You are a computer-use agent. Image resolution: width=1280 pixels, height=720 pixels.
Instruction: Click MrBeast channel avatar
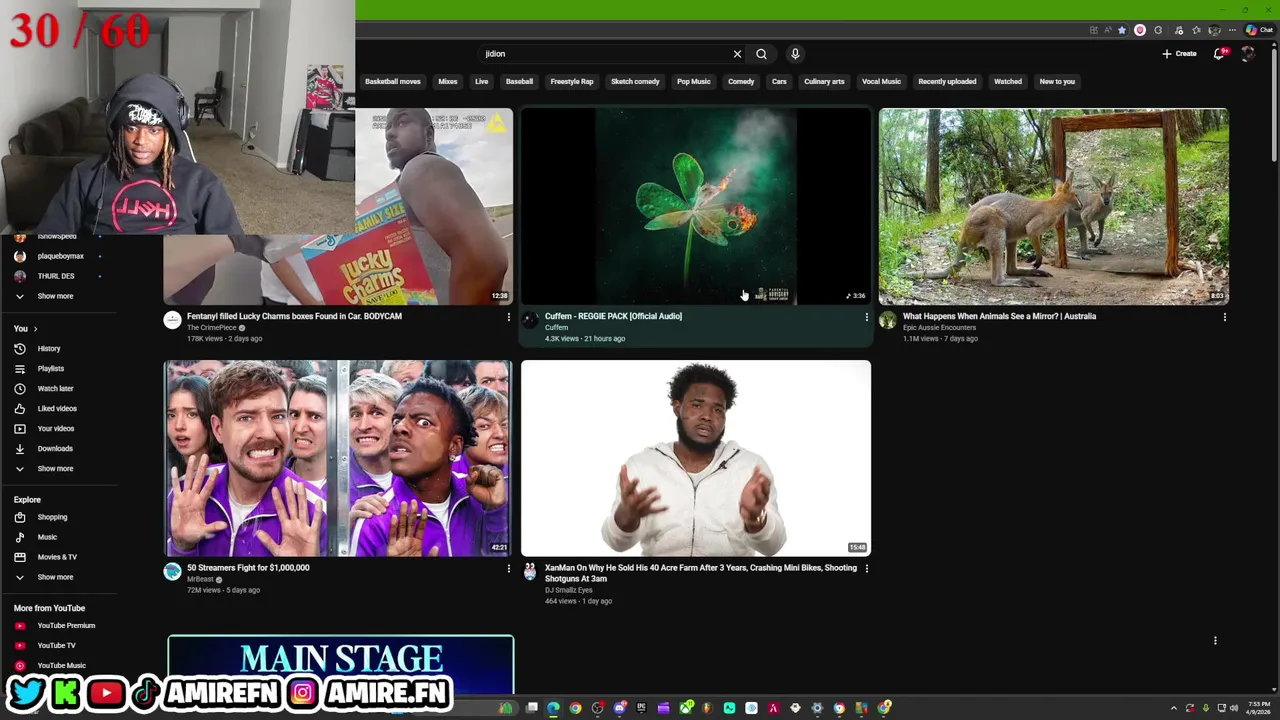click(172, 571)
